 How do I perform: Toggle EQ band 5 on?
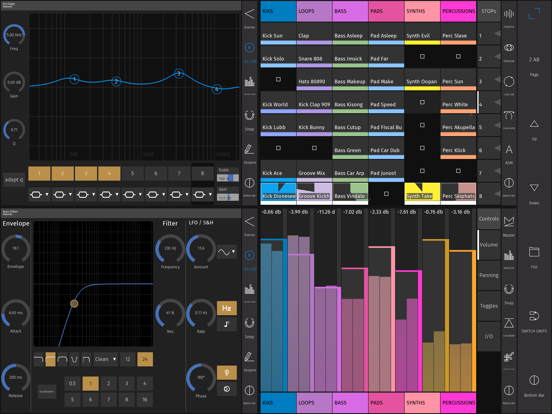[x=132, y=173]
